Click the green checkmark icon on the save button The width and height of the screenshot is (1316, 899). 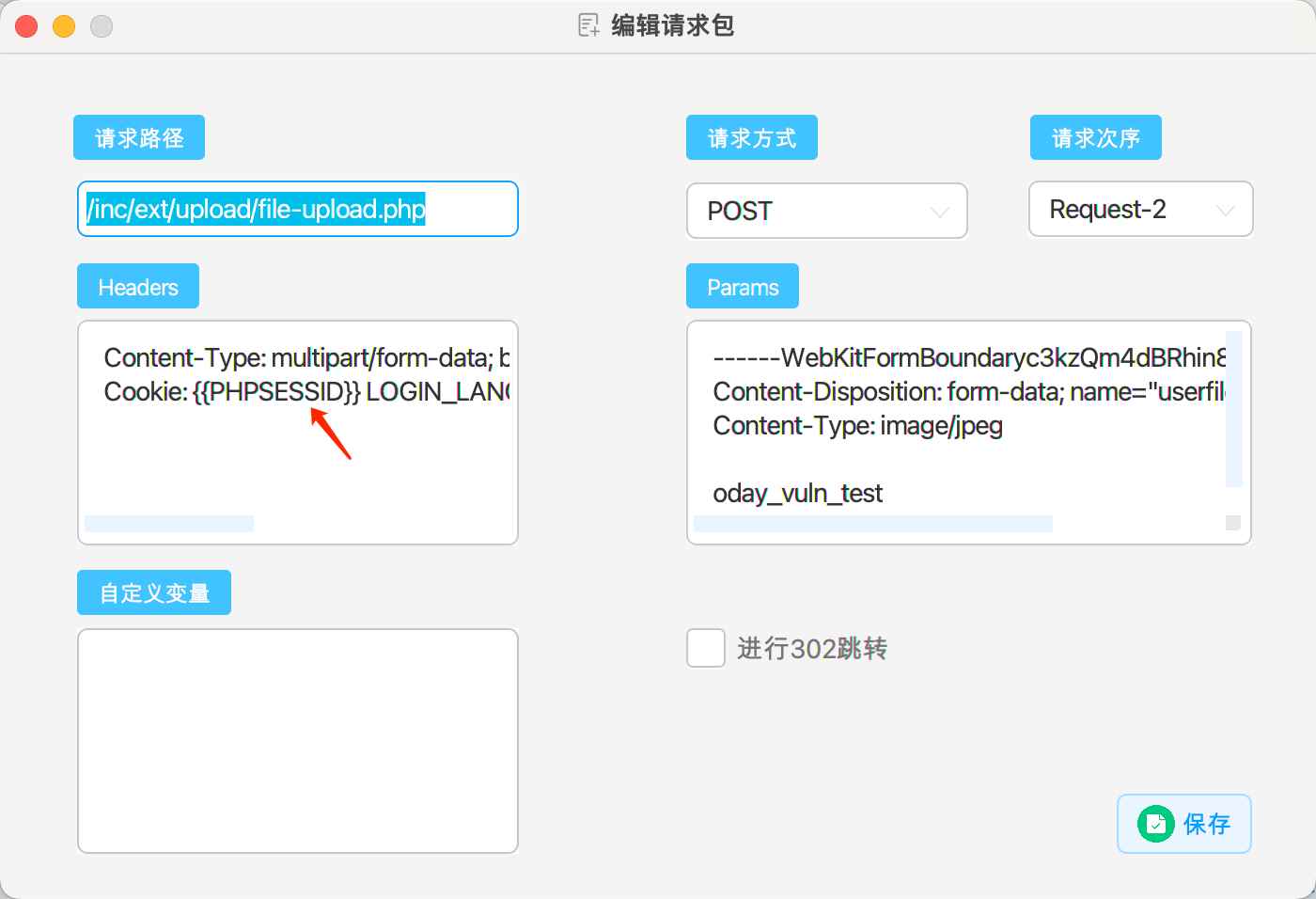point(1154,824)
